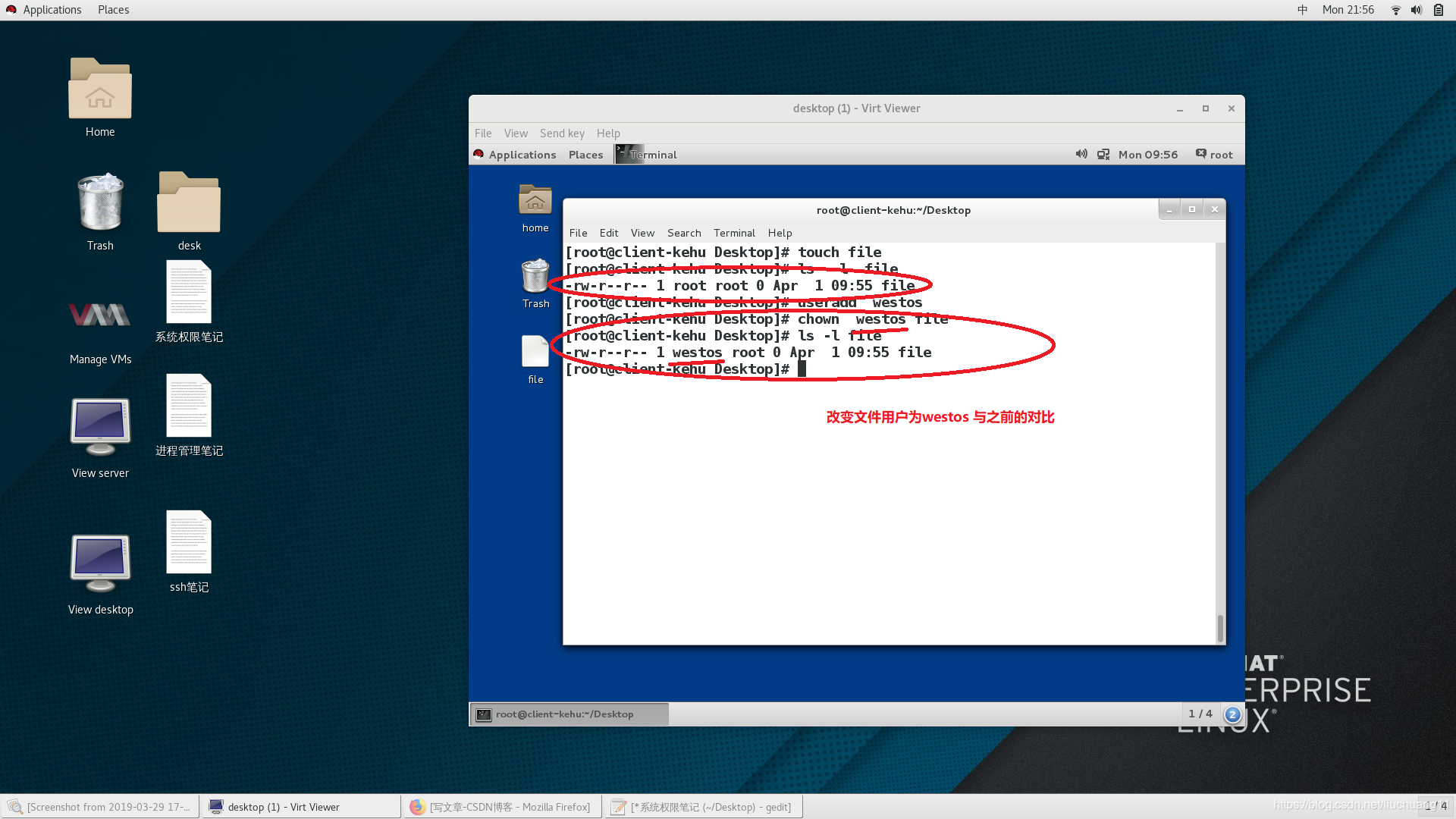The height and width of the screenshot is (819, 1456).
Task: Click the guest workspace indicator 1 / 4
Action: 1200,714
